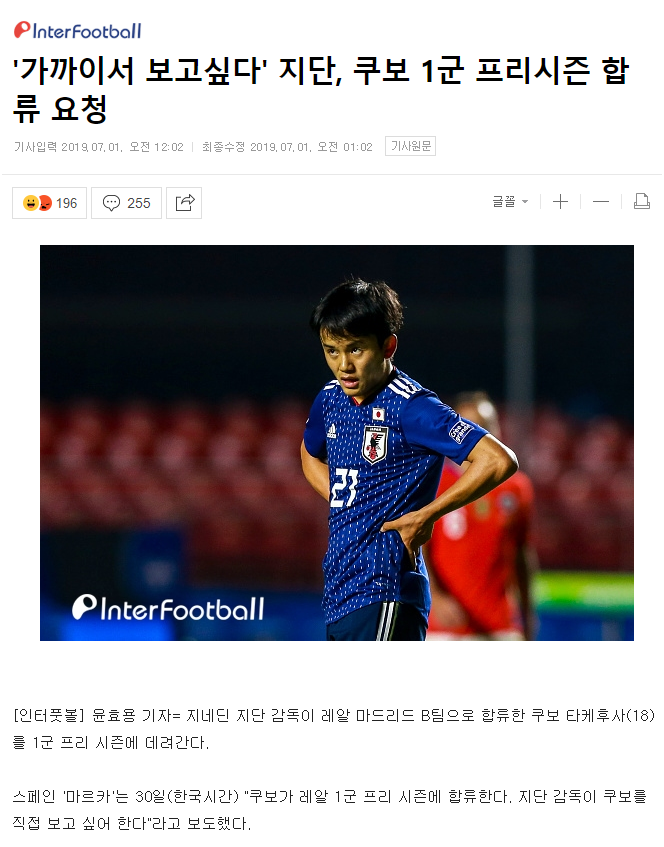This screenshot has width=664, height=847.
Task: Click the smiley emoji reaction icon
Action: (31, 203)
